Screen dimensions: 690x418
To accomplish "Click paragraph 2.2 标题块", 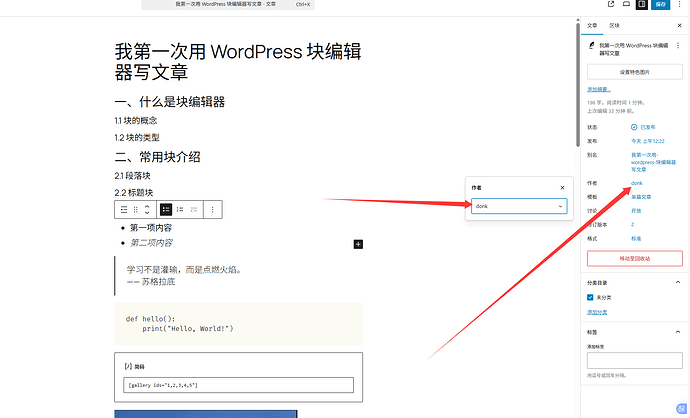I will pos(134,193).
